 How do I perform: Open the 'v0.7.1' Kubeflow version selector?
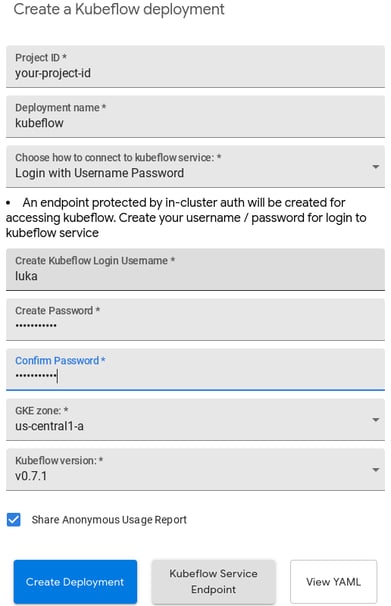point(196,470)
